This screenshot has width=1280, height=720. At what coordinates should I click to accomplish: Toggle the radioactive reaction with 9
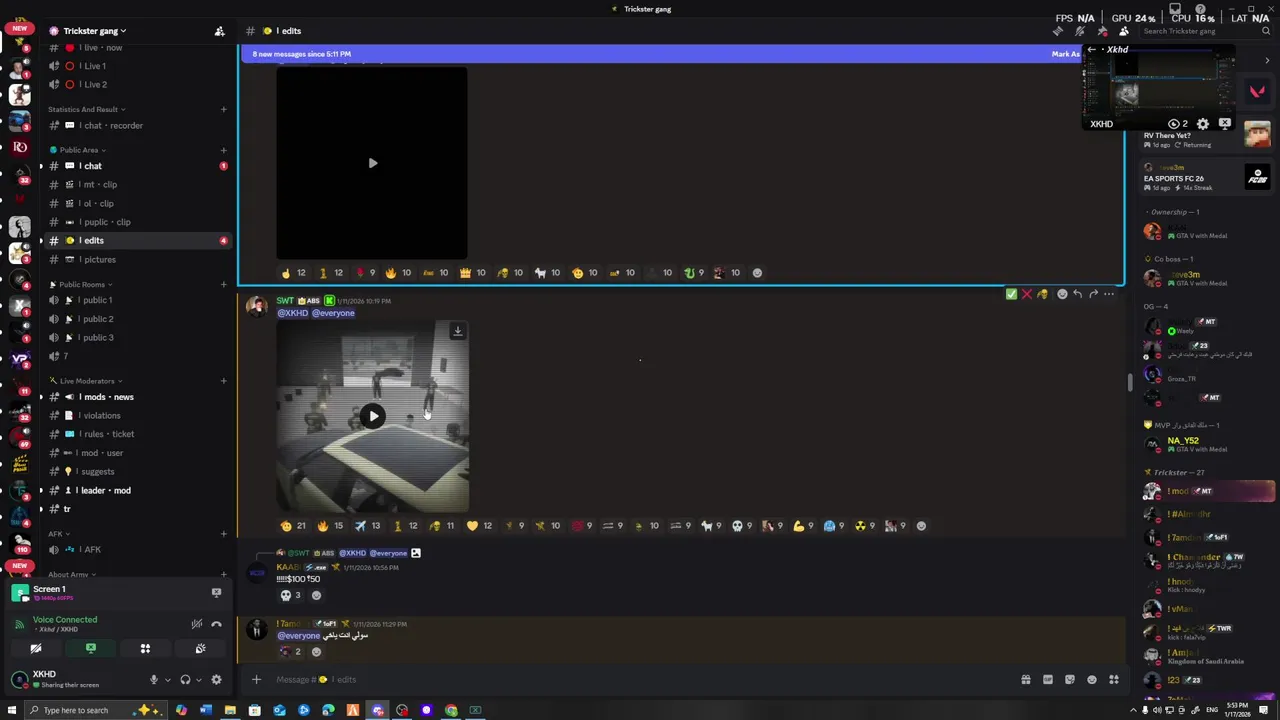pos(864,526)
